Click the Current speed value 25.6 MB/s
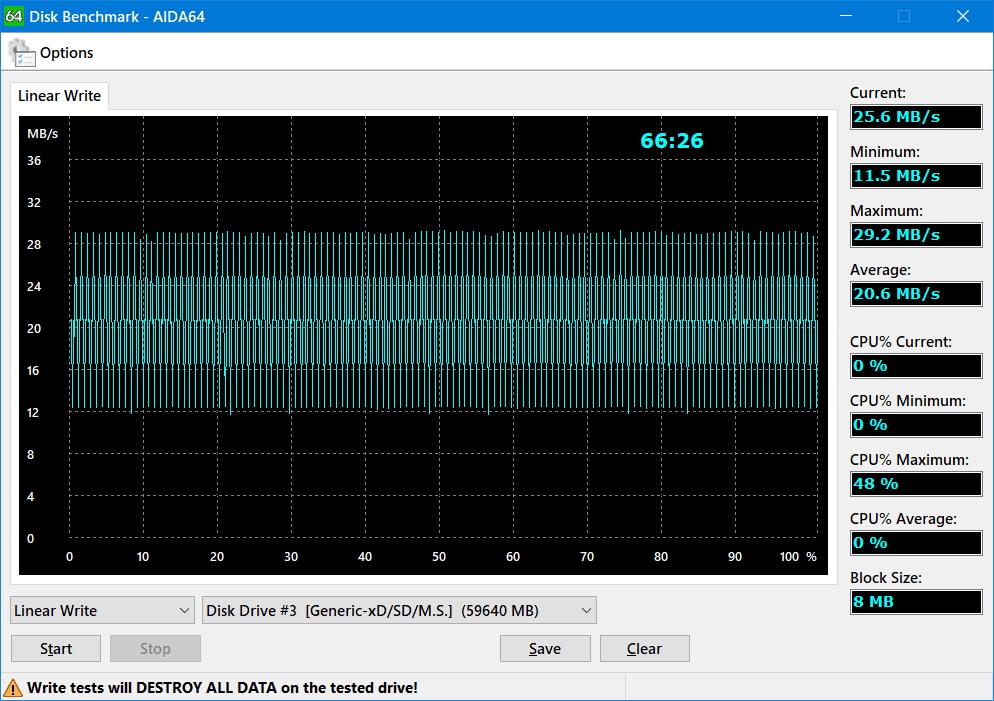 click(x=916, y=117)
